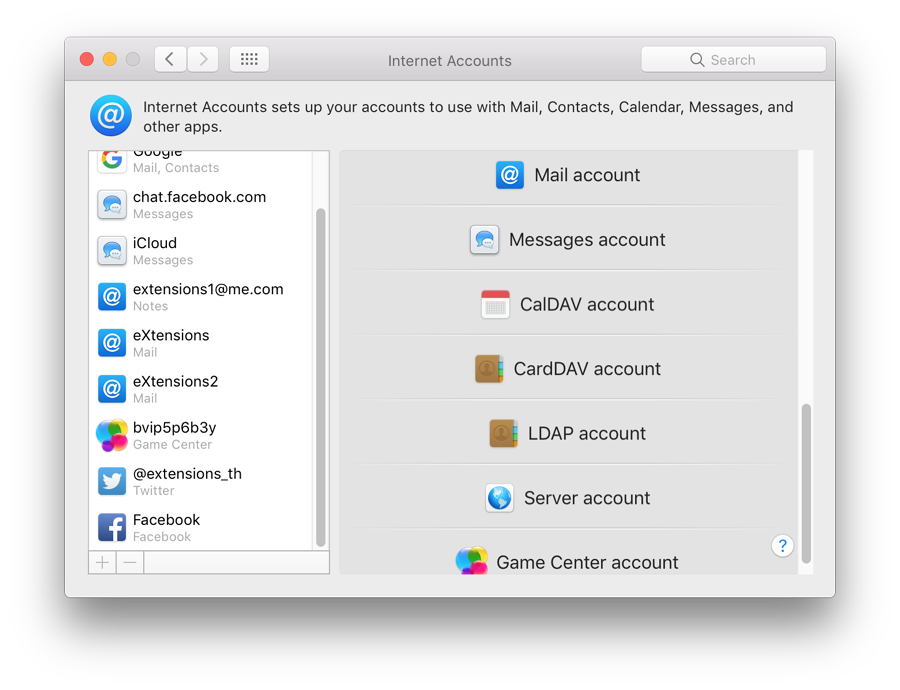
Task: Click the Game Center account bubbles icon
Action: click(x=472, y=561)
